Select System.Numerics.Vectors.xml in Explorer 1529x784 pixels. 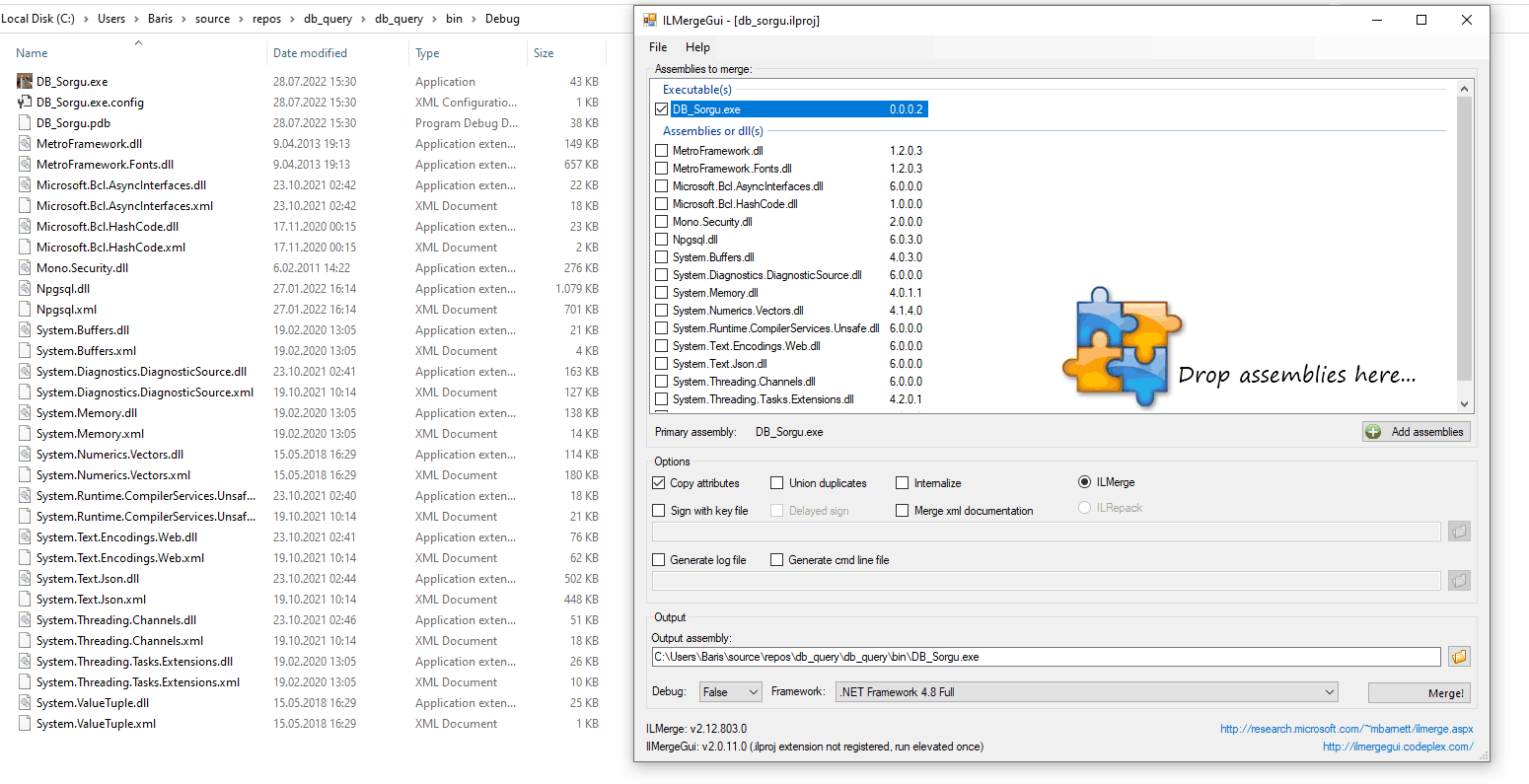(x=113, y=474)
